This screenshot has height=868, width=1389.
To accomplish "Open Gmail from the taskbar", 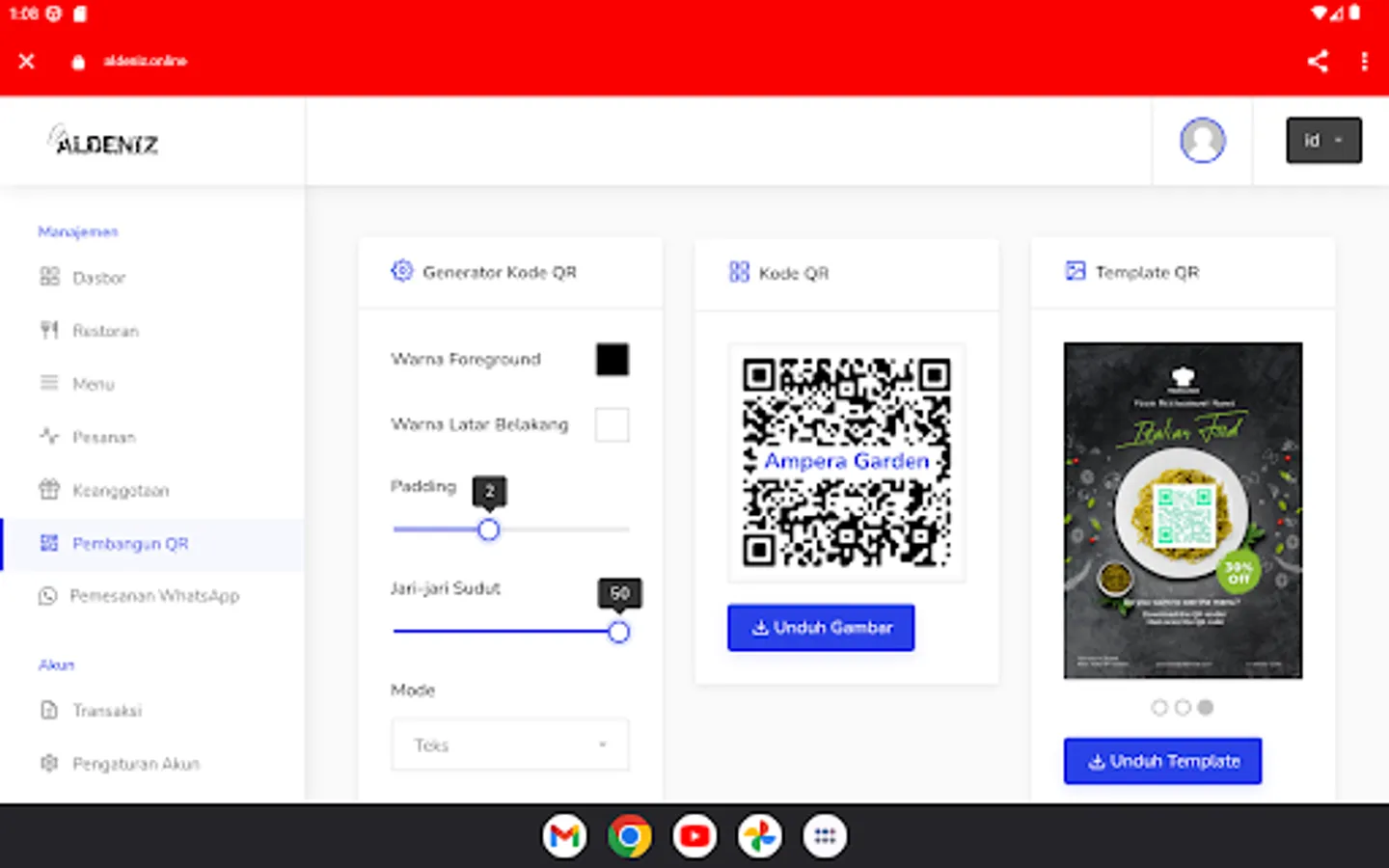I will tap(564, 836).
